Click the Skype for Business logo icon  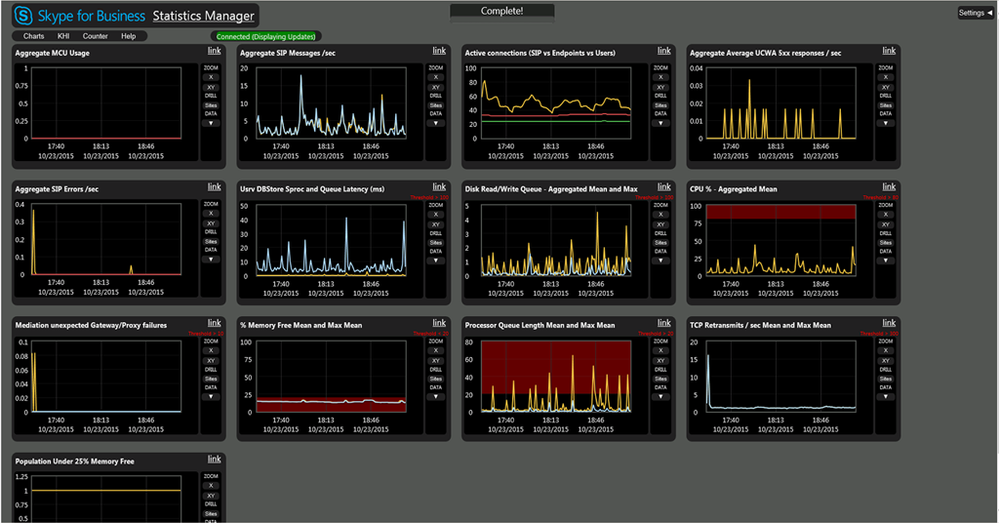tap(23, 15)
